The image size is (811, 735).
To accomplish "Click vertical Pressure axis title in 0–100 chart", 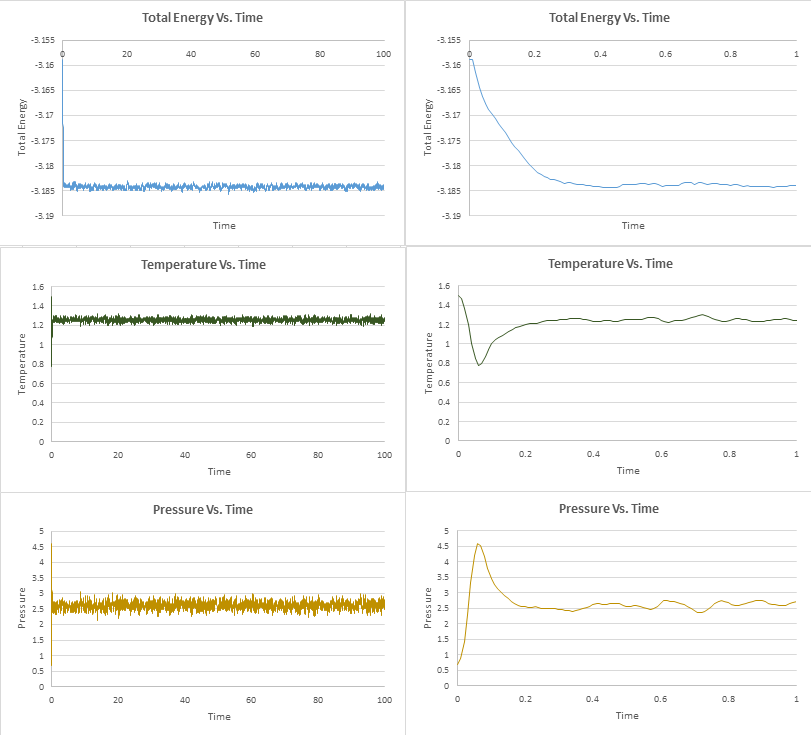I will point(21,608).
